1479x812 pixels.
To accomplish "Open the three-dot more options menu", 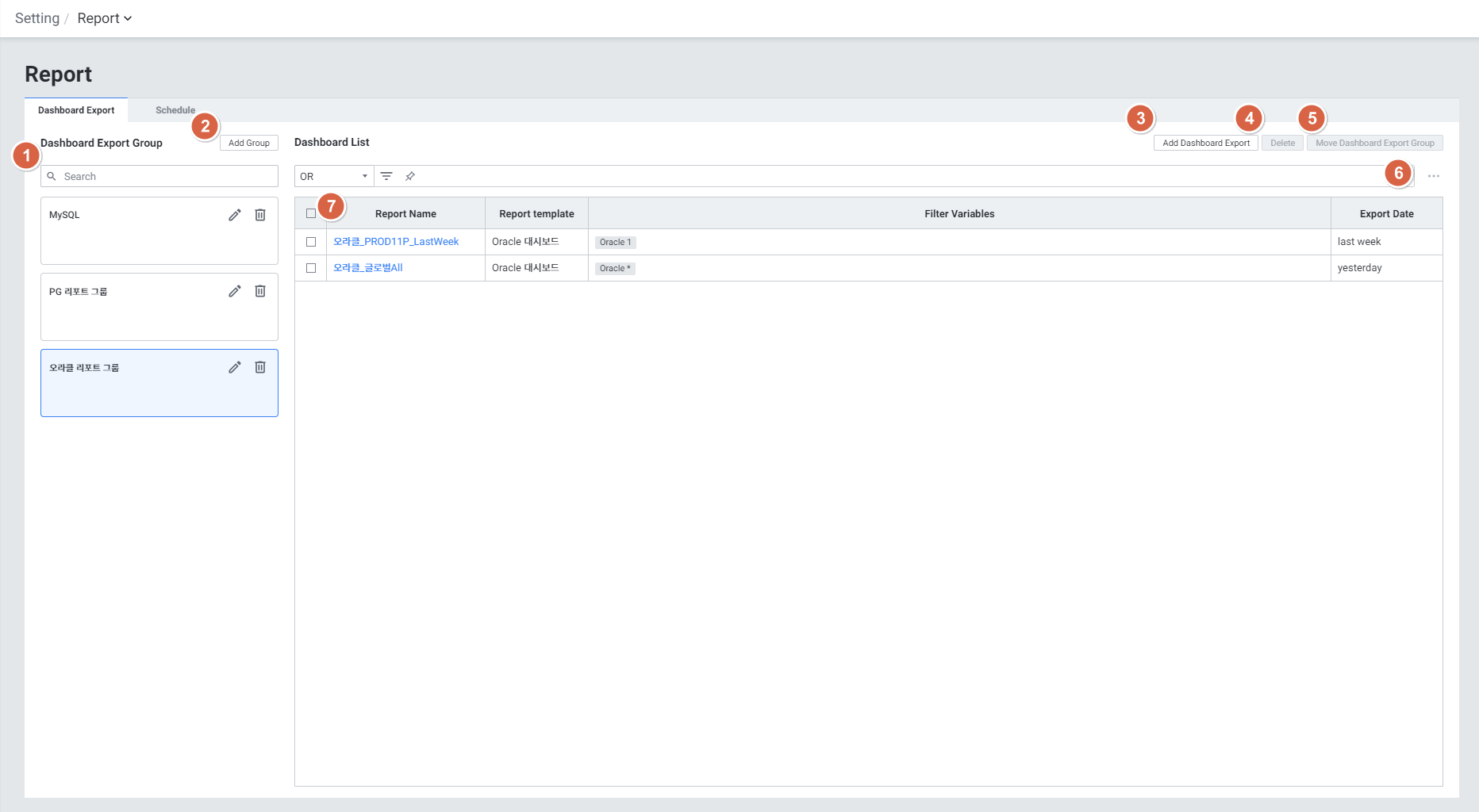I will 1433,176.
